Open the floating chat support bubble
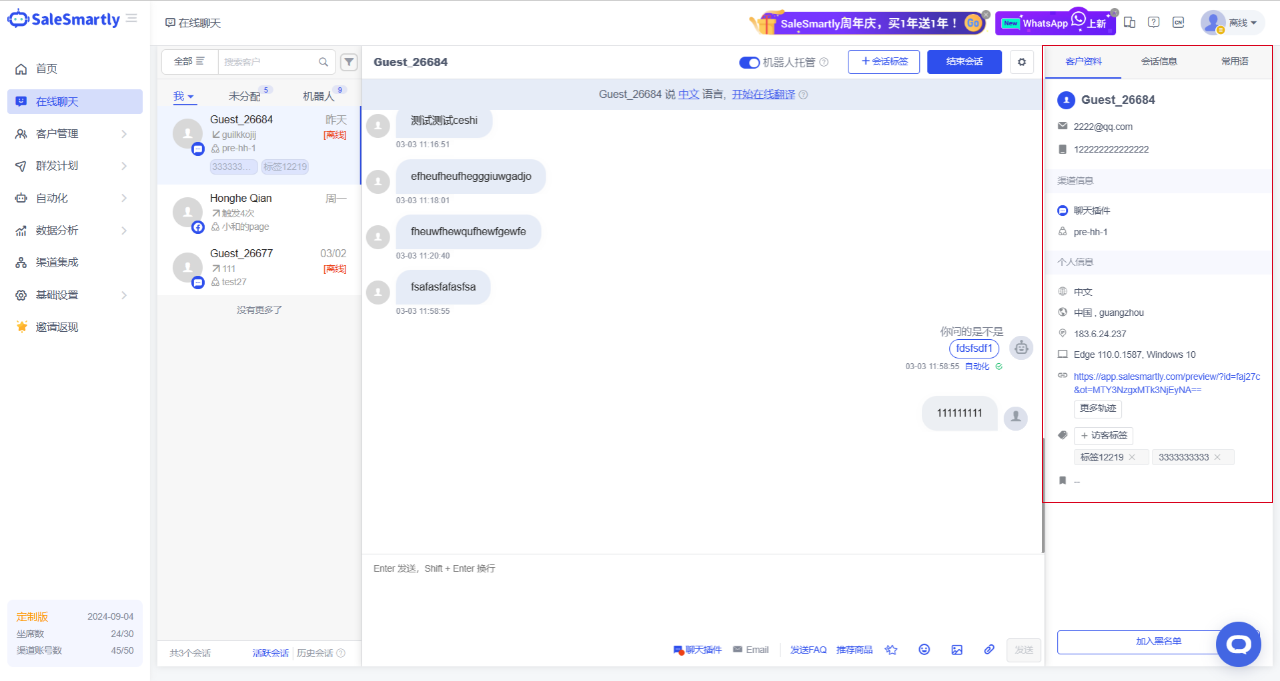 1238,644
